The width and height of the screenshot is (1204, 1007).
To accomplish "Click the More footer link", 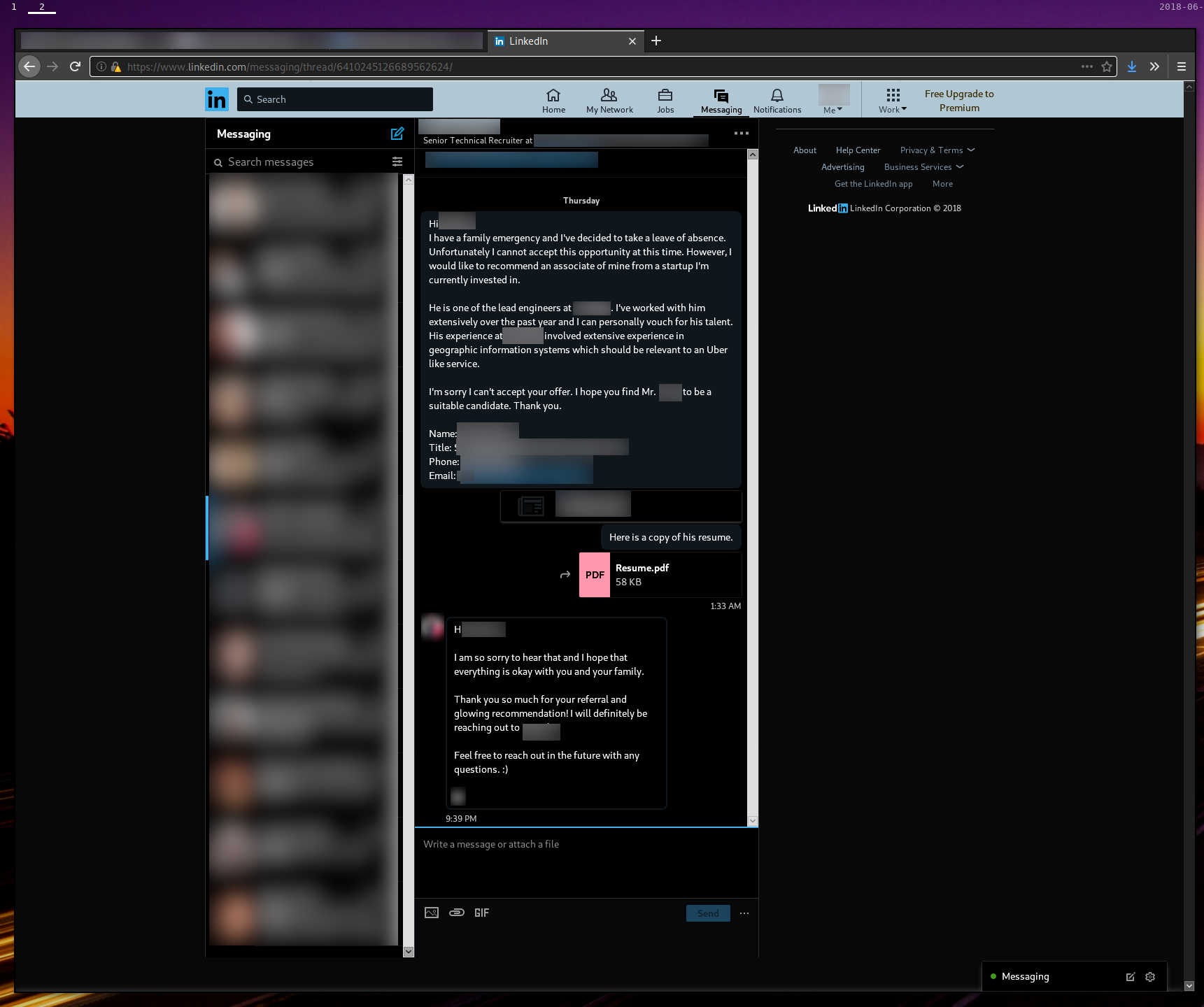I will [x=942, y=184].
